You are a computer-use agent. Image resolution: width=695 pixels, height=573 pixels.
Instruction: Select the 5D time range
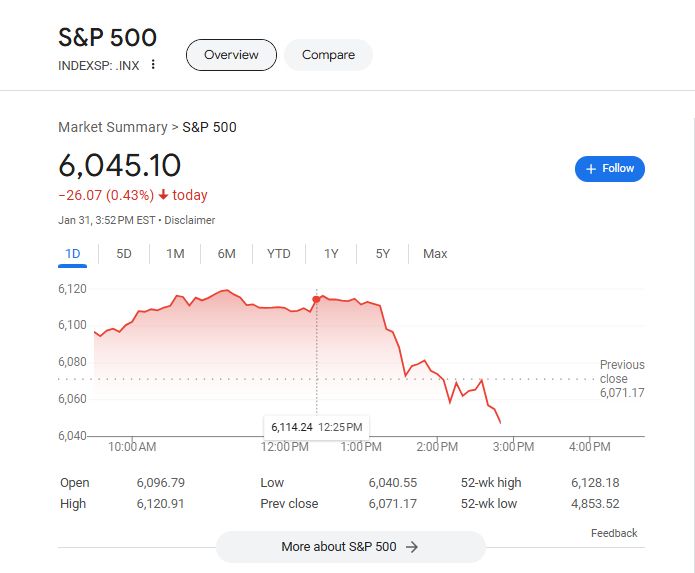[x=124, y=254]
